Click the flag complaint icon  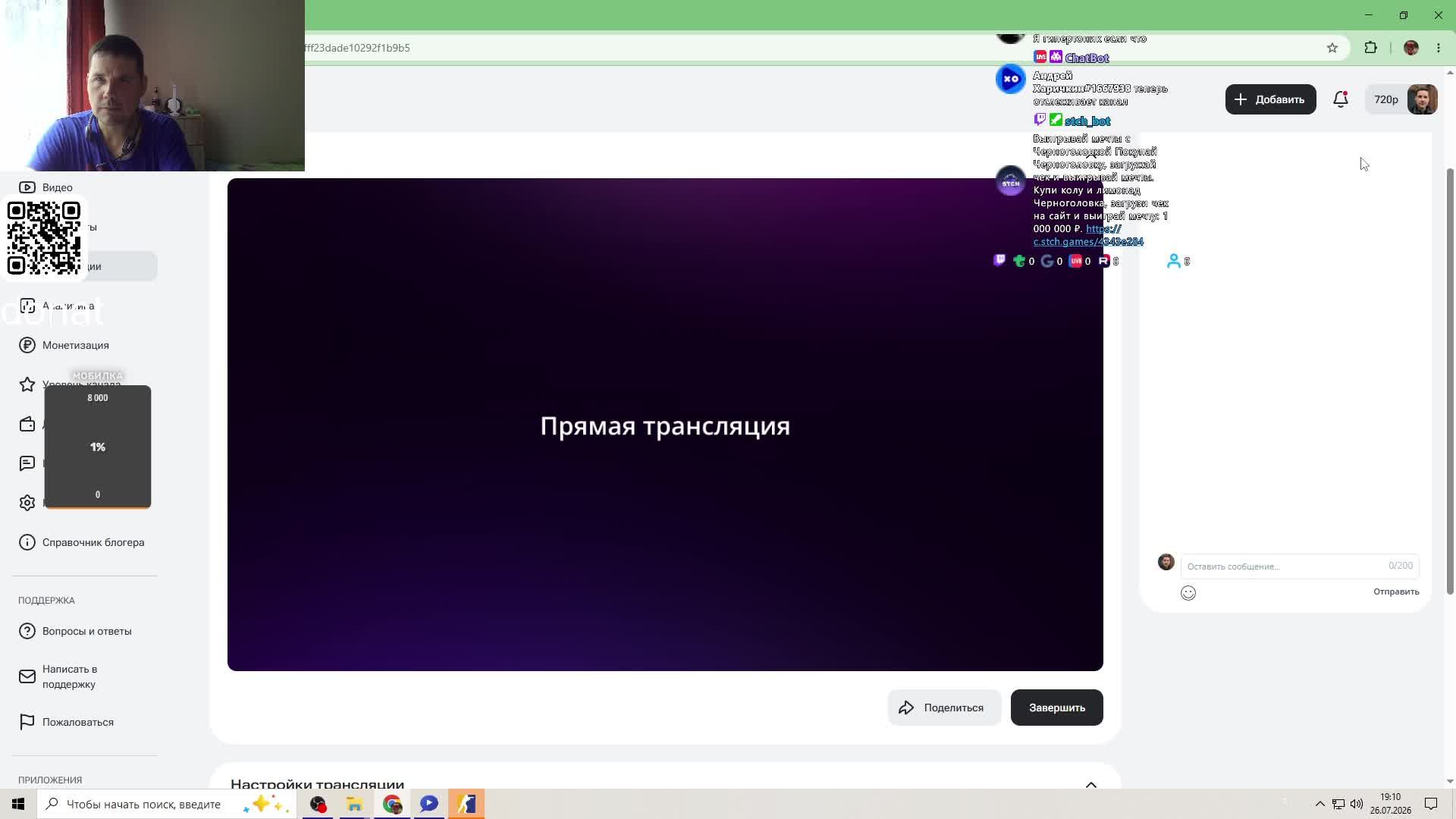click(x=27, y=722)
